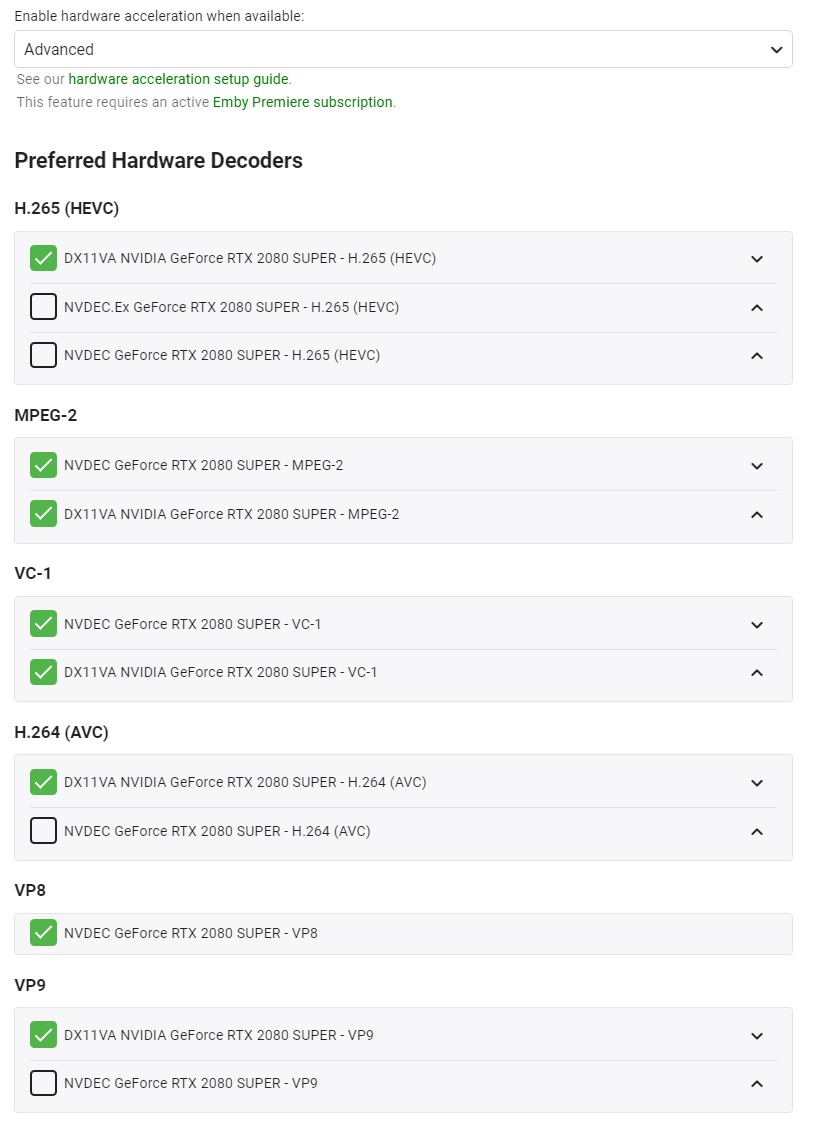This screenshot has height=1128, width=813.
Task: Move NVDEC H.265 (HEVC) decoder up
Action: click(757, 356)
